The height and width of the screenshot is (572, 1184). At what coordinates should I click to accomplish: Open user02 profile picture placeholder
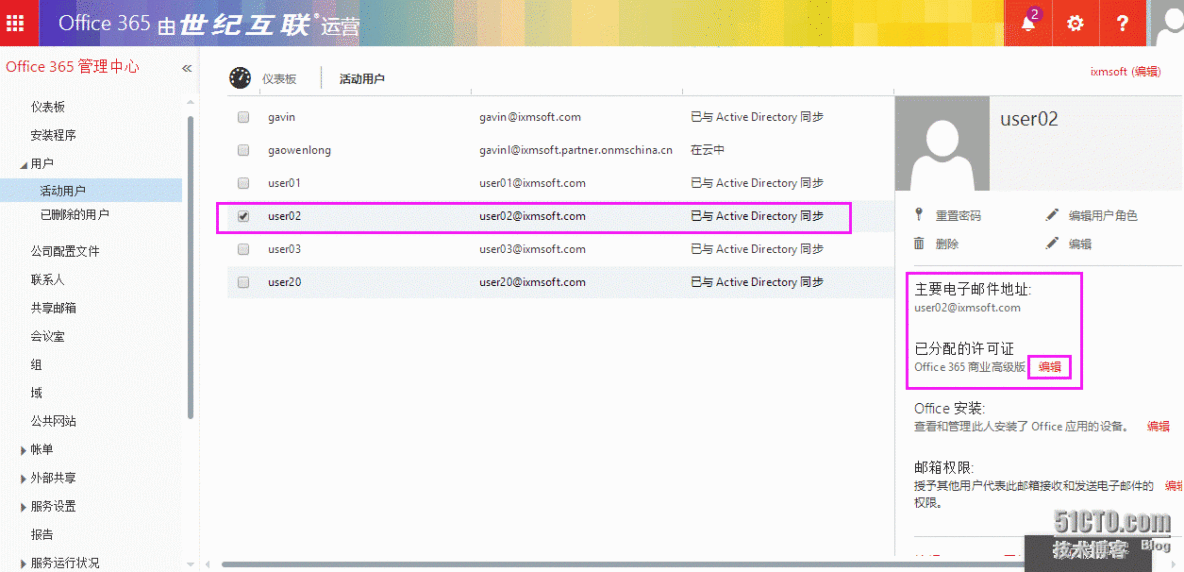click(x=942, y=143)
